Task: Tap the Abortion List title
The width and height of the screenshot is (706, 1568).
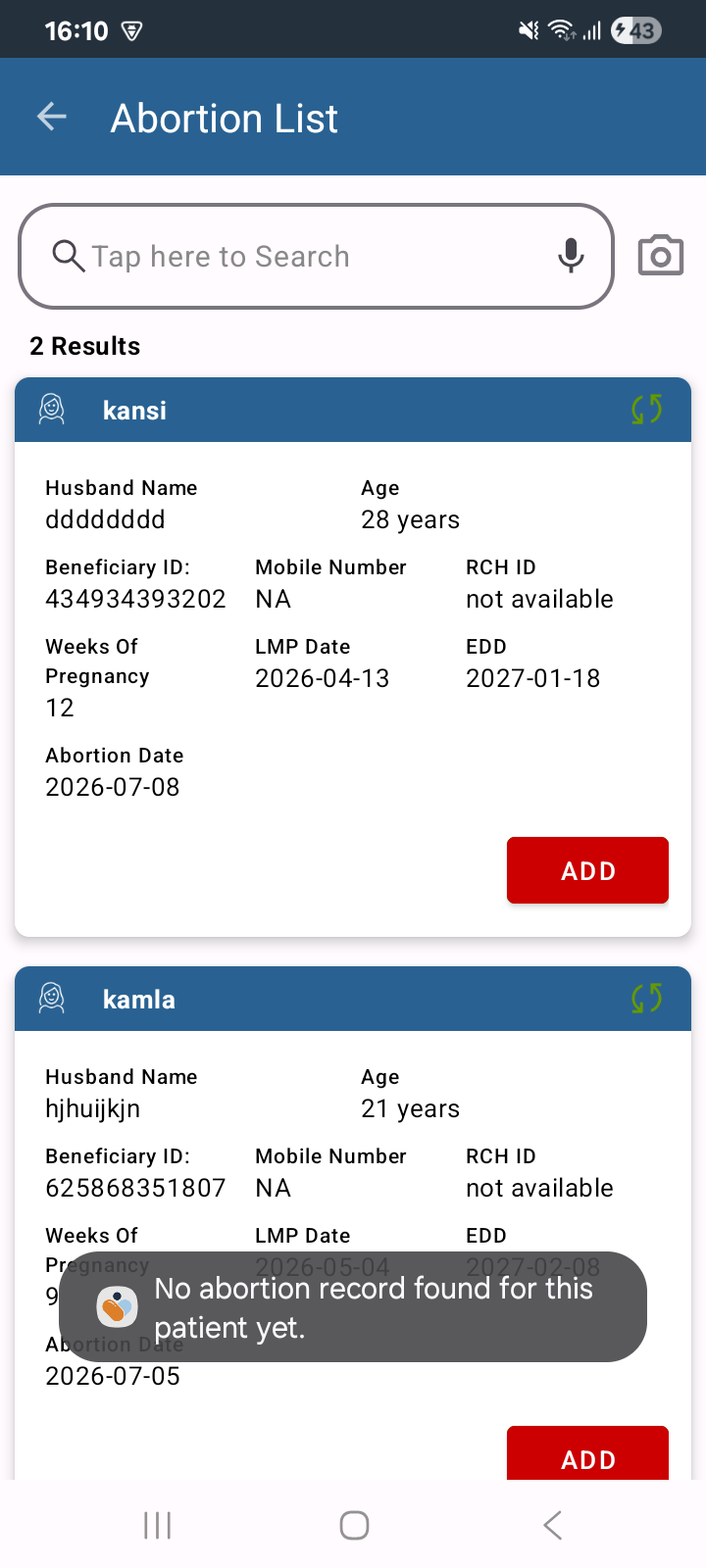Action: [225, 119]
